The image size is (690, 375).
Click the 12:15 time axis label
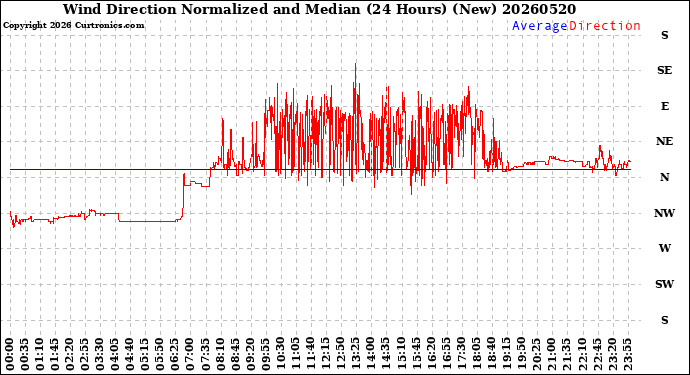(x=327, y=354)
